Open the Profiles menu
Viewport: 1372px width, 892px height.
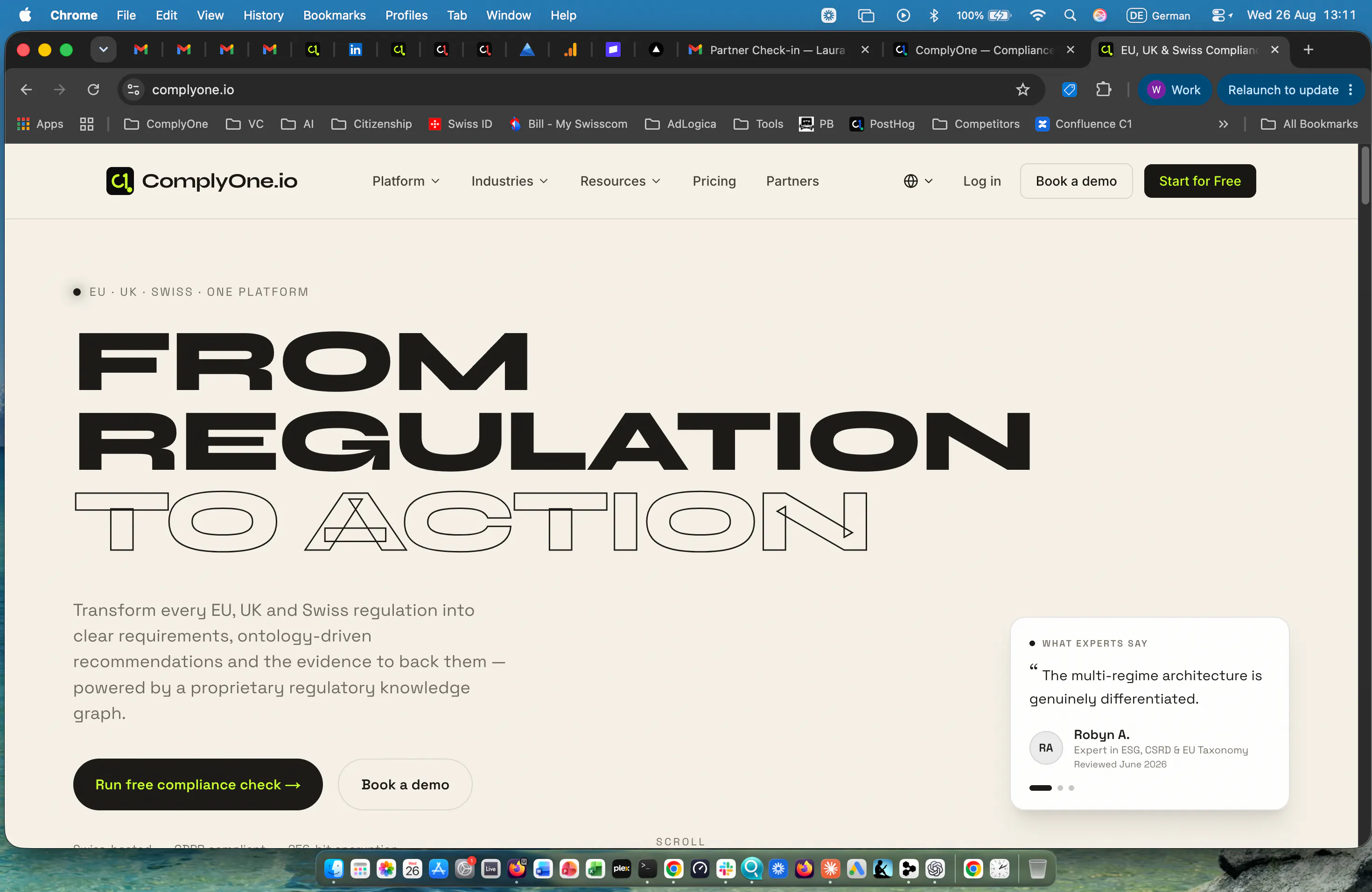406,15
